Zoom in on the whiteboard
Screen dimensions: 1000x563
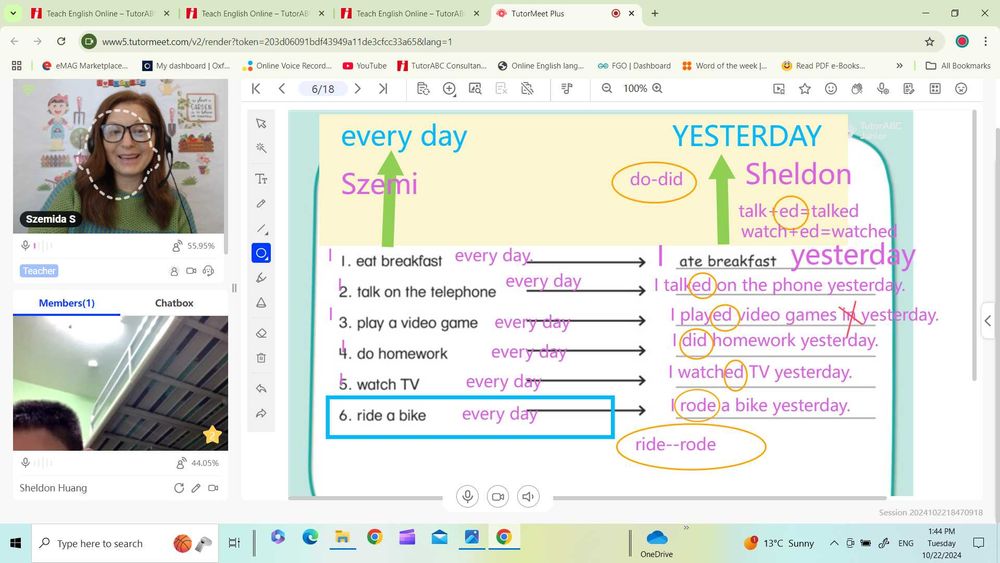(658, 89)
